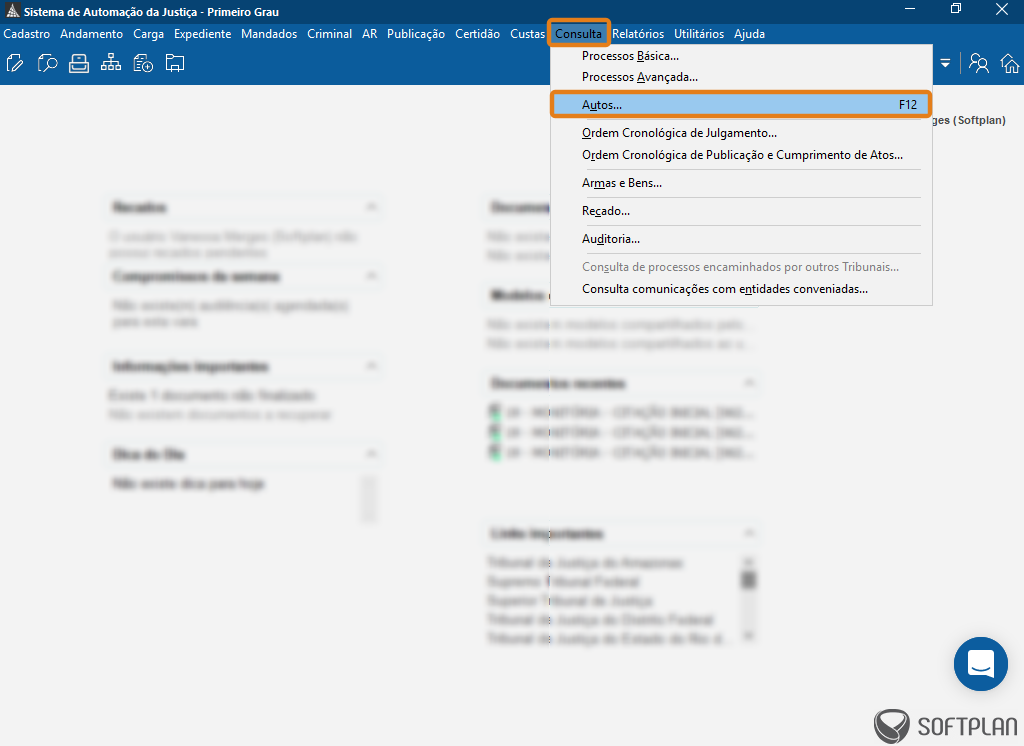Open the hierarchy workflow toolbar icon
The width and height of the screenshot is (1024, 746).
click(x=111, y=63)
